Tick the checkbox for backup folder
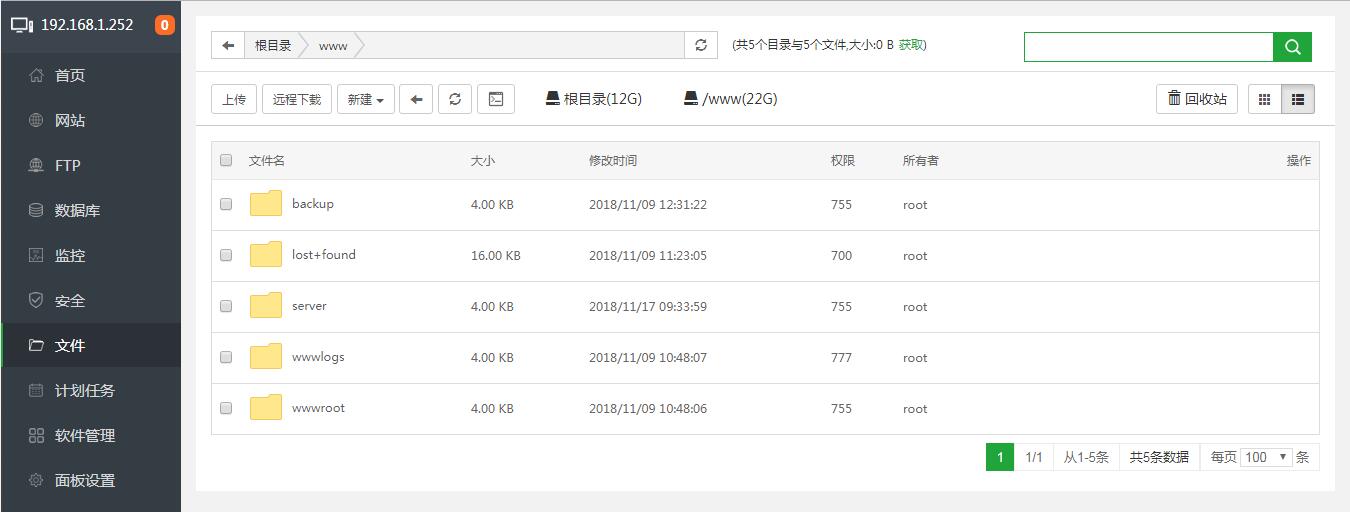This screenshot has width=1350, height=512. pyautogui.click(x=226, y=204)
